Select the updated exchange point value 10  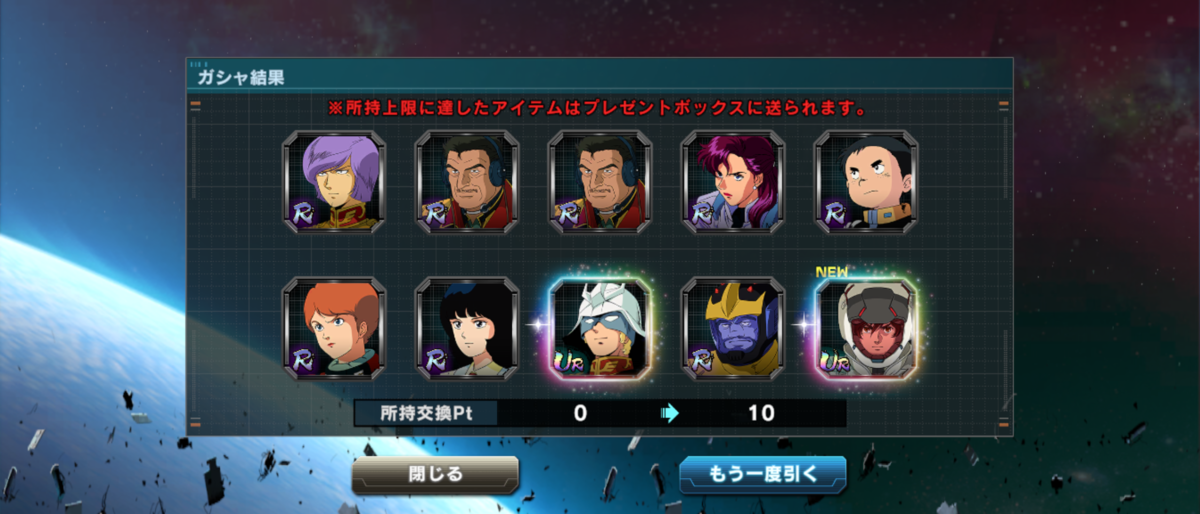point(761,413)
